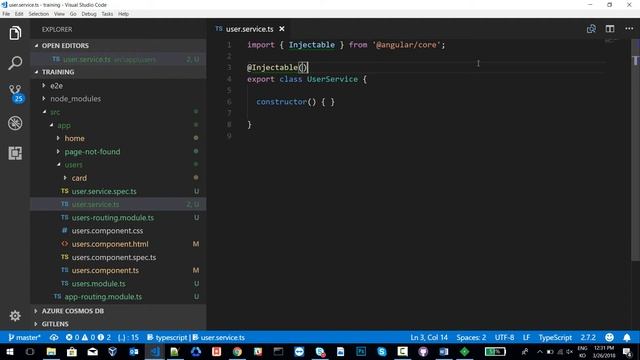Open app-routing.module.ts file

[x=118, y=297]
